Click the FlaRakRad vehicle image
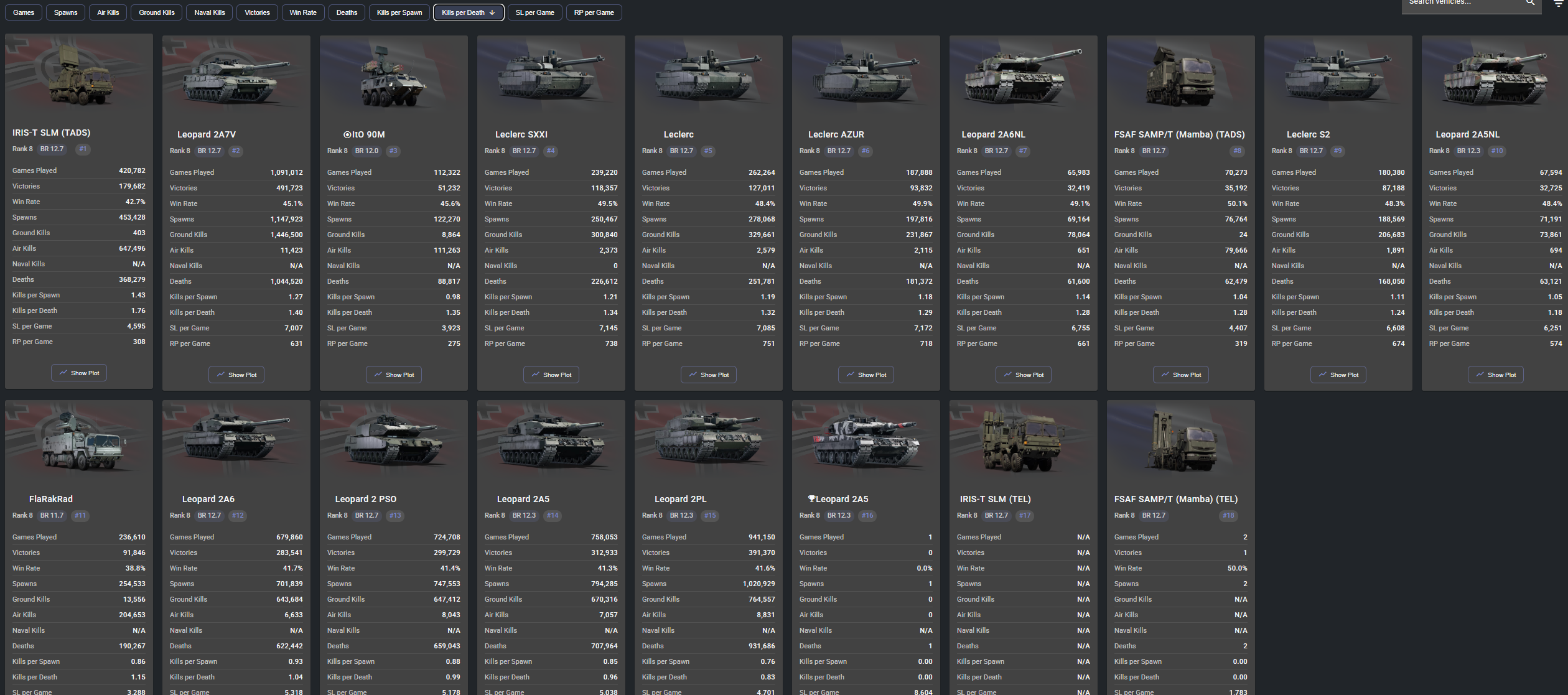Screen dimensions: 1568x695 79,443
